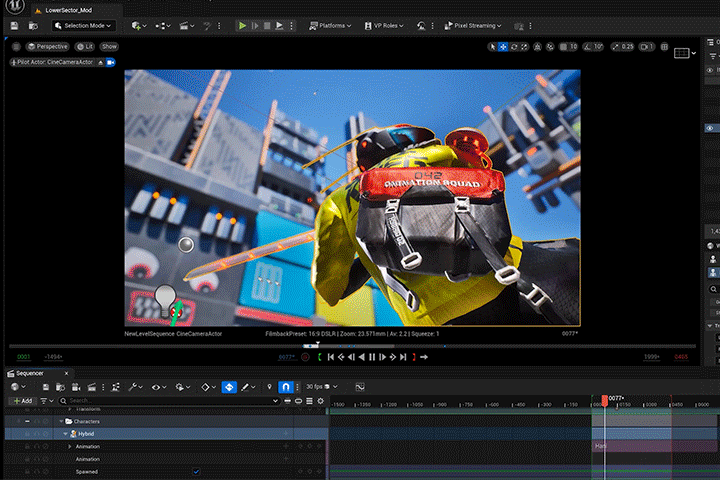Toggle looping arrow in viewport transport
Screen dimensions: 720x480
click(x=424, y=357)
